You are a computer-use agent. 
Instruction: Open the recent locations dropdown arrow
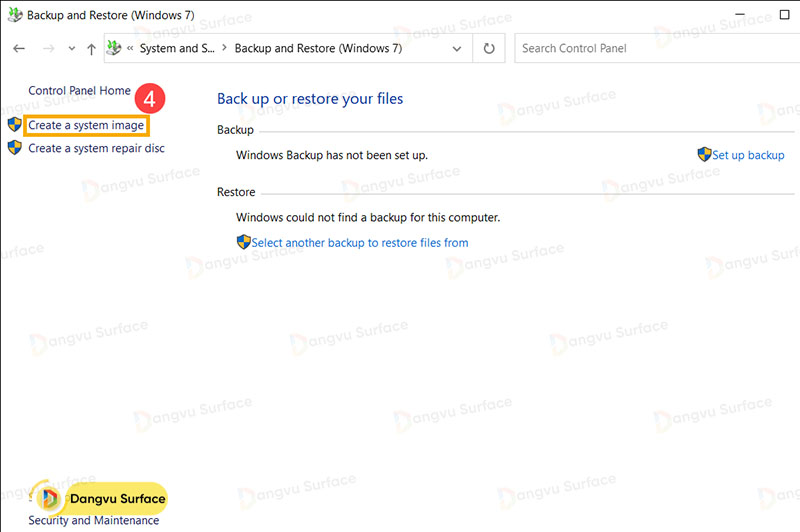(x=72, y=48)
